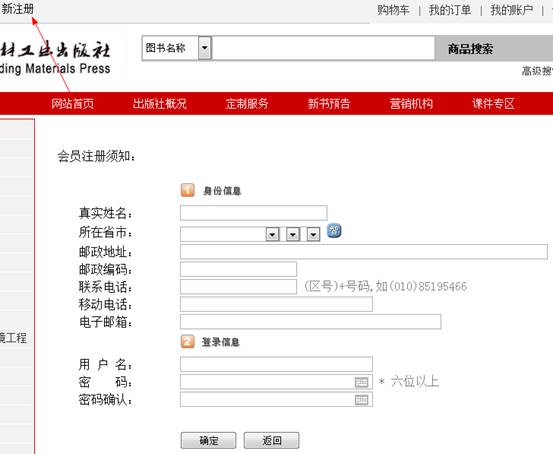The width and height of the screenshot is (553, 454).
Task: Click the 电子邮箱 input field
Action: click(x=310, y=322)
